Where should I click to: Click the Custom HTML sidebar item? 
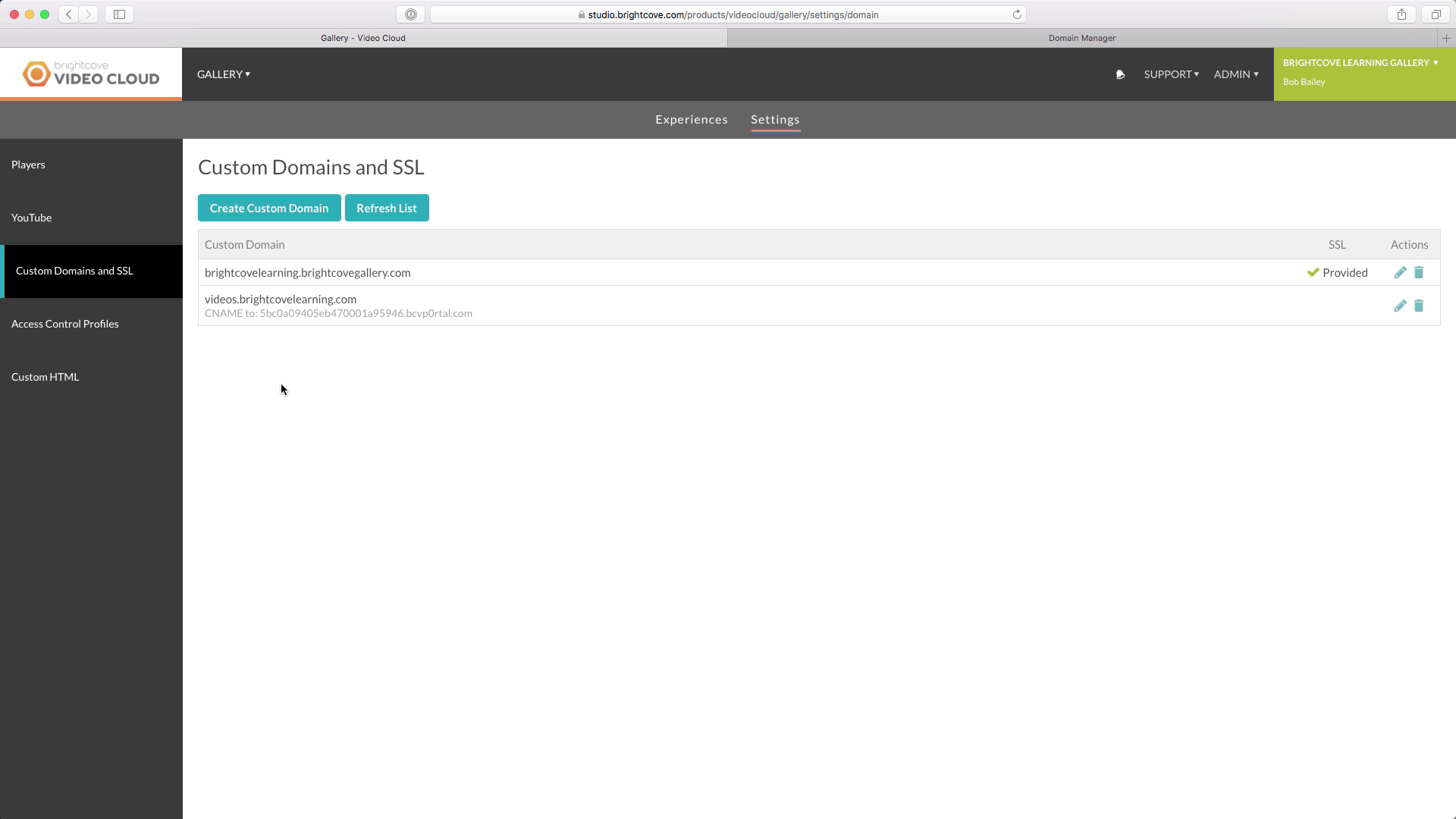[45, 376]
